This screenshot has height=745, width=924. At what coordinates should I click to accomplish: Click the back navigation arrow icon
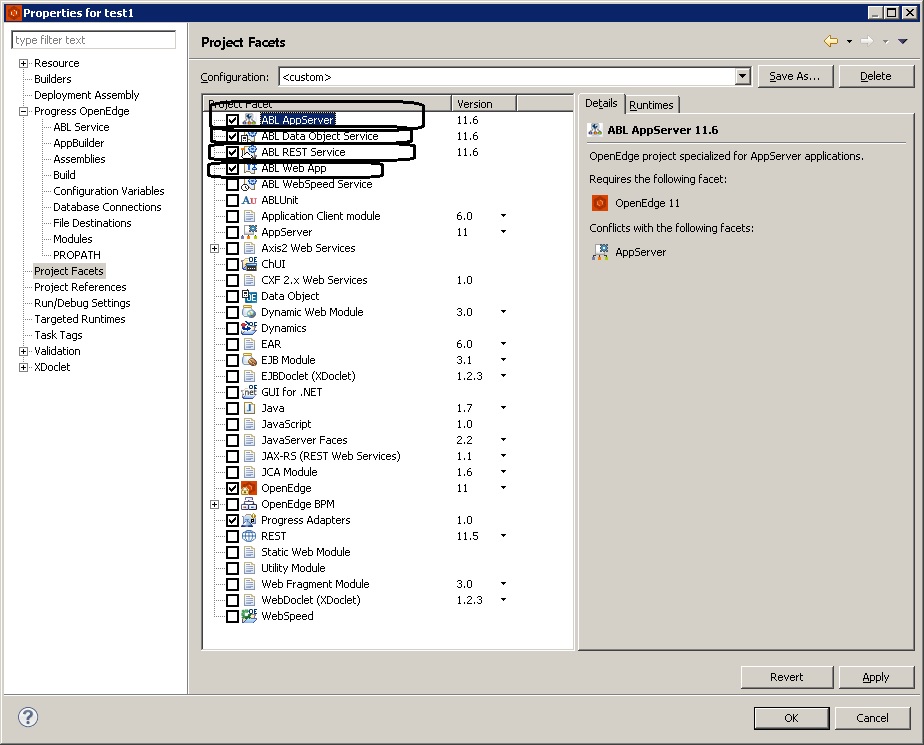(831, 41)
